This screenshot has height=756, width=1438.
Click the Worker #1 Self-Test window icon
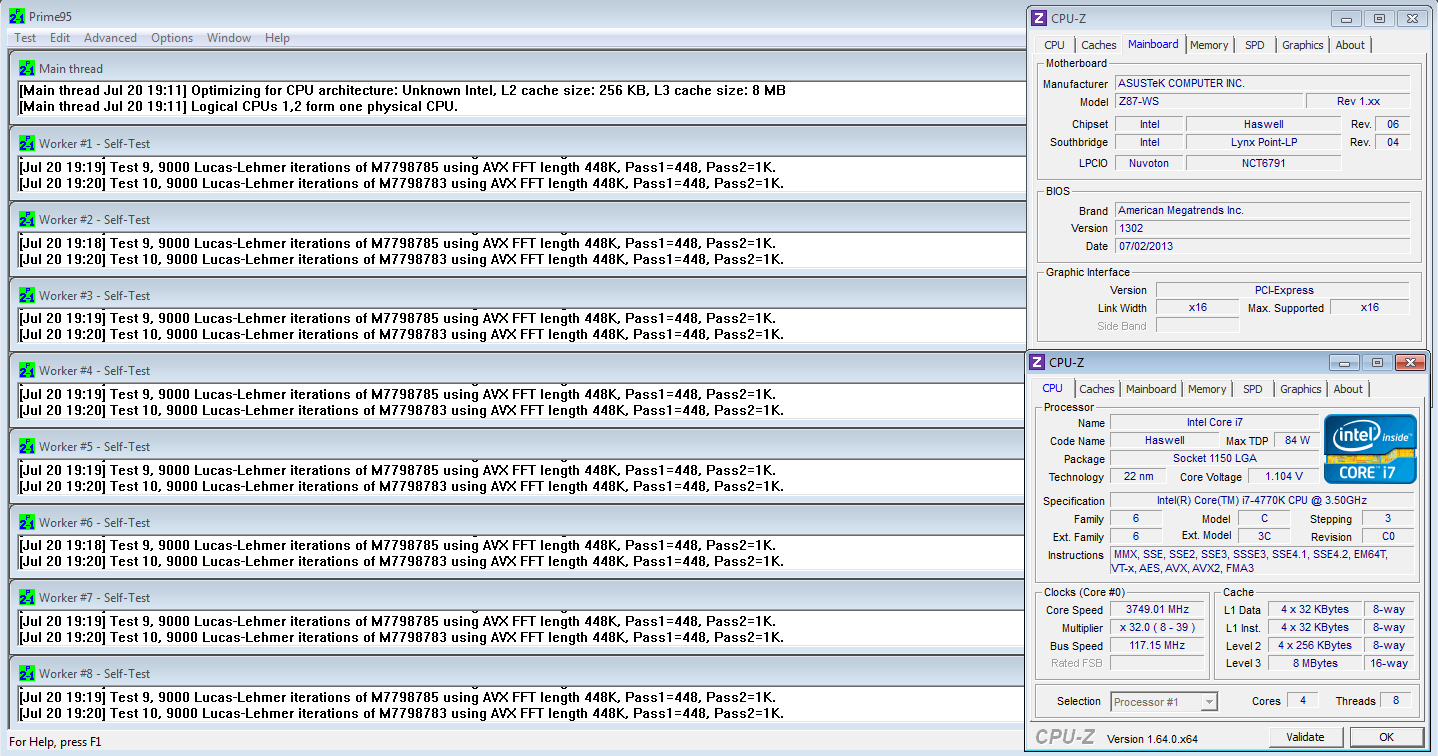[x=27, y=143]
